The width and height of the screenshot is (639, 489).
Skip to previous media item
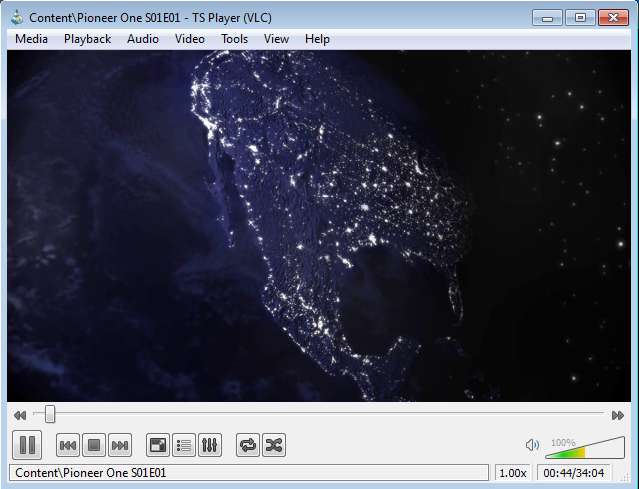[68, 445]
